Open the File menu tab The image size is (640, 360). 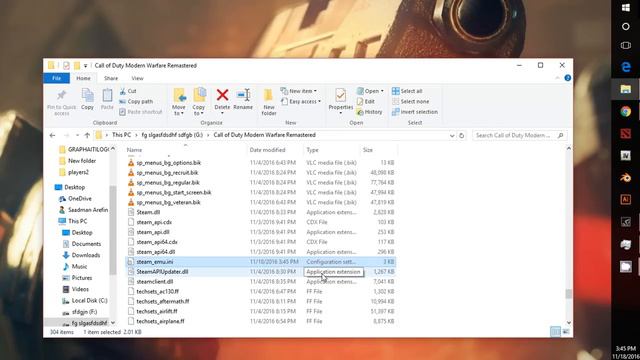click(57, 78)
